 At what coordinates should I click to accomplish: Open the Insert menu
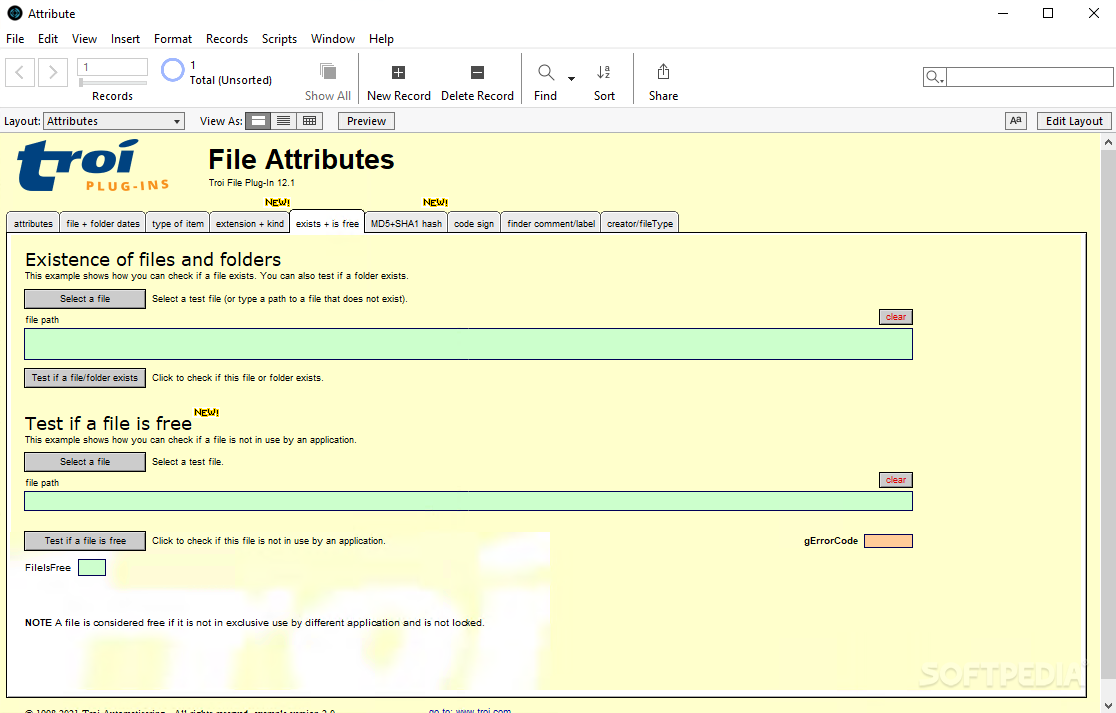point(125,39)
